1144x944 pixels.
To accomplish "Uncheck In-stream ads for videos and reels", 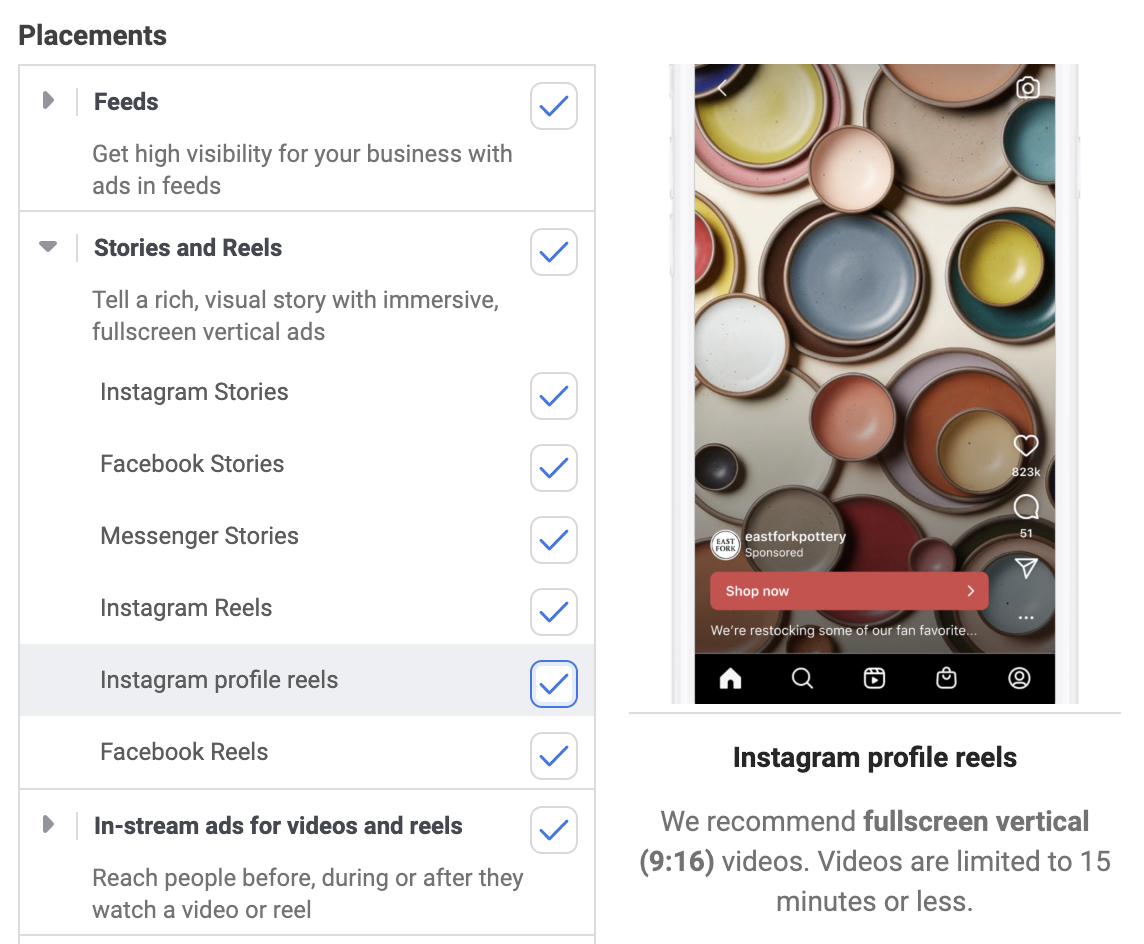I will pyautogui.click(x=553, y=830).
